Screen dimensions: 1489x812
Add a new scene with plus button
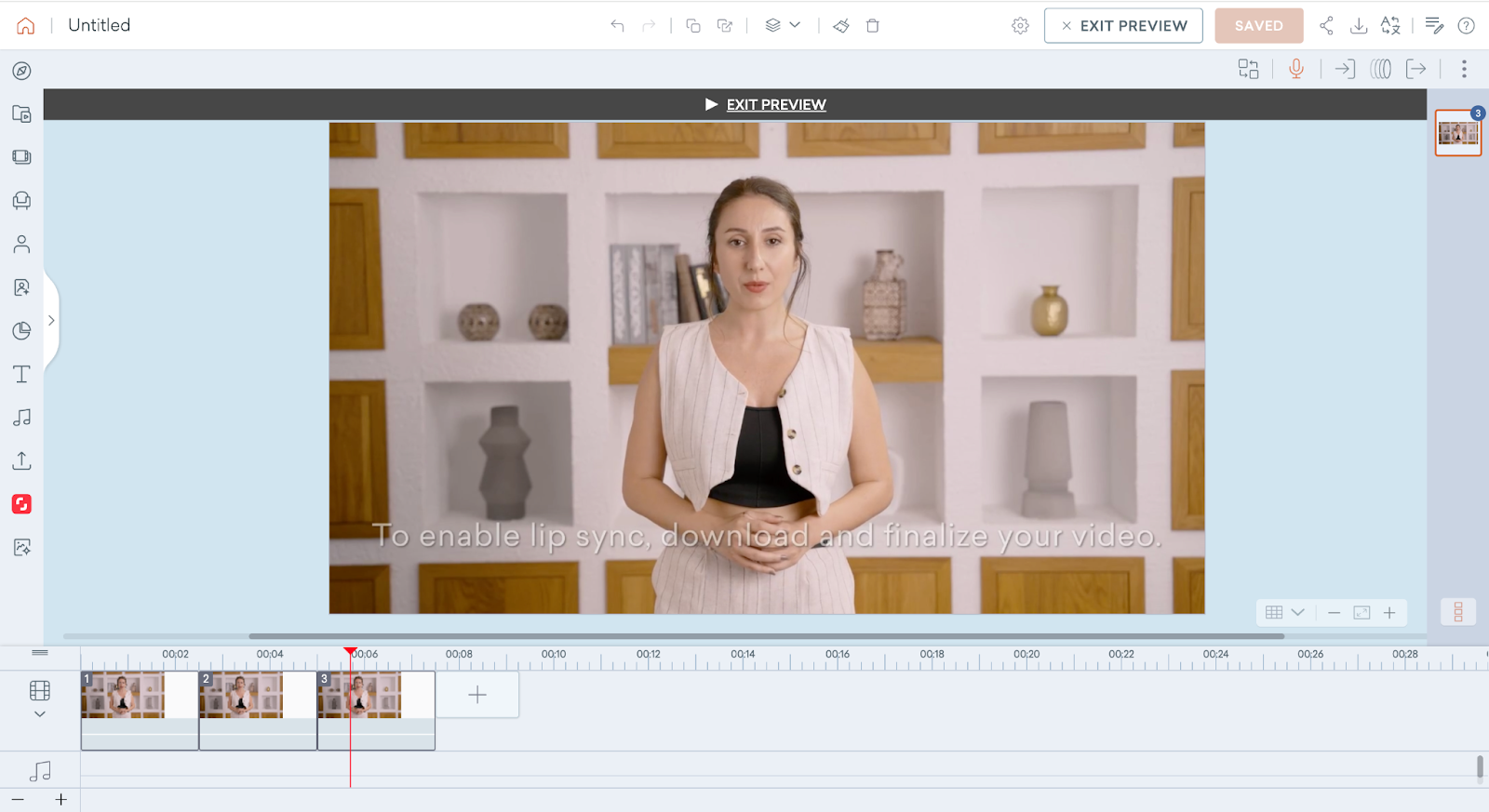click(477, 695)
